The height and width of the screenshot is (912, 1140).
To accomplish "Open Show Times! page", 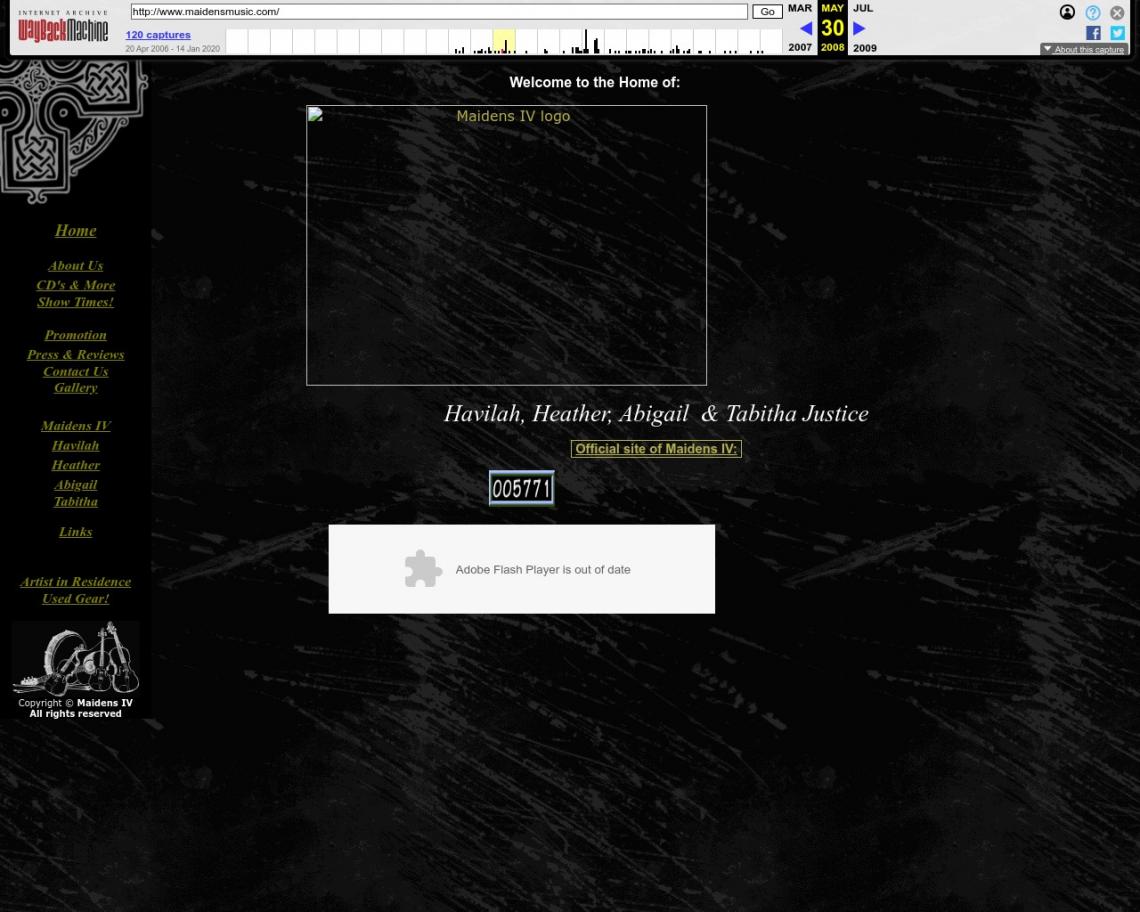I will [x=76, y=302].
